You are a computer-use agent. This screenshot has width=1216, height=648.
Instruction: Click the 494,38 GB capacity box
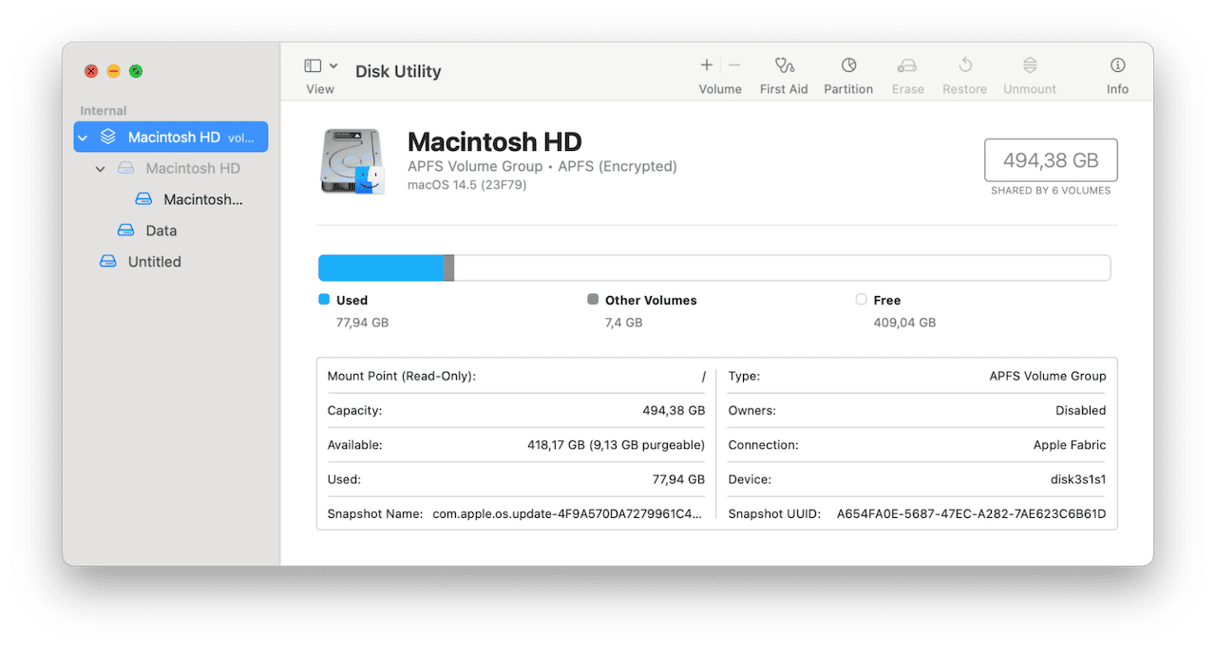point(1050,160)
